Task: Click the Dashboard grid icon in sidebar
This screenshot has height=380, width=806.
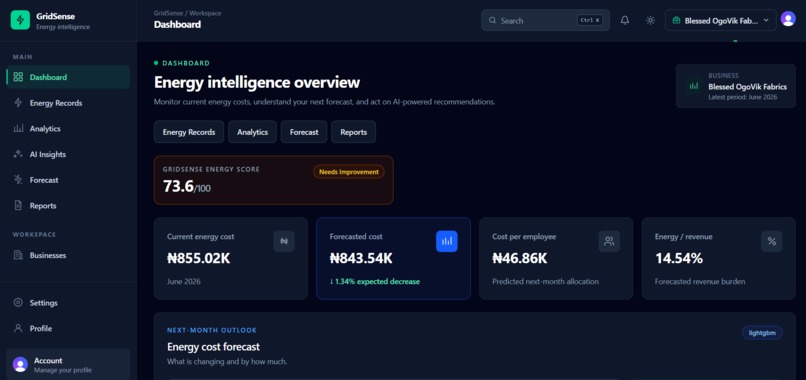Action: [18, 77]
